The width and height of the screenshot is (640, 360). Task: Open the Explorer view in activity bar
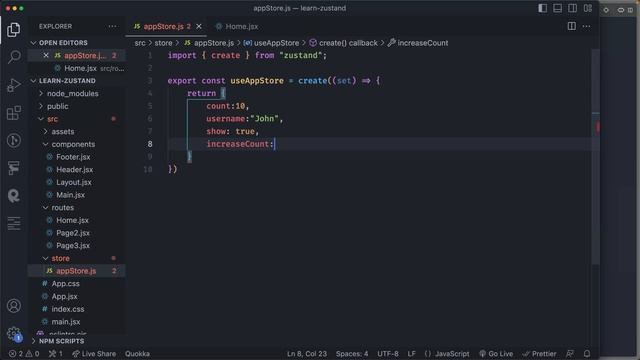pyautogui.click(x=13, y=30)
